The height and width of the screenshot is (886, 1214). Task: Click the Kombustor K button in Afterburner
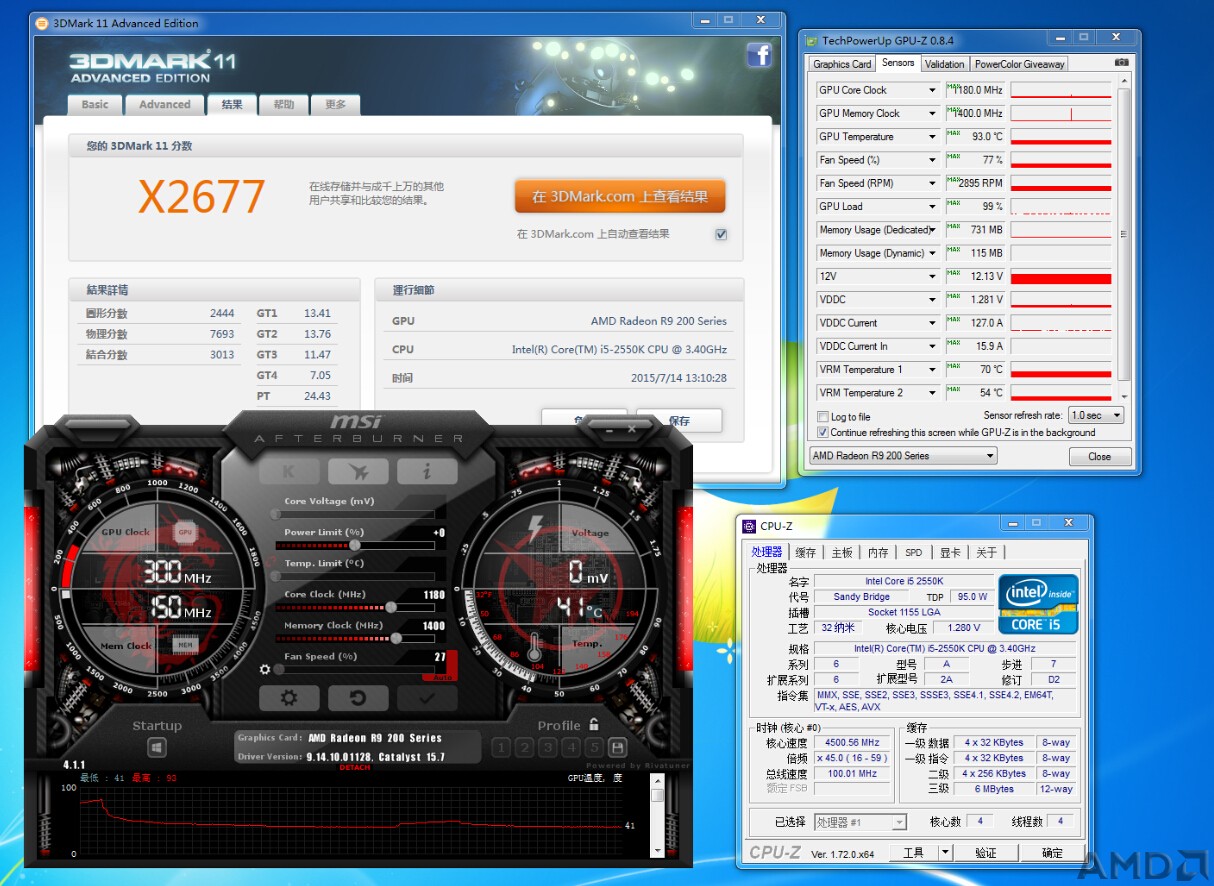point(288,471)
